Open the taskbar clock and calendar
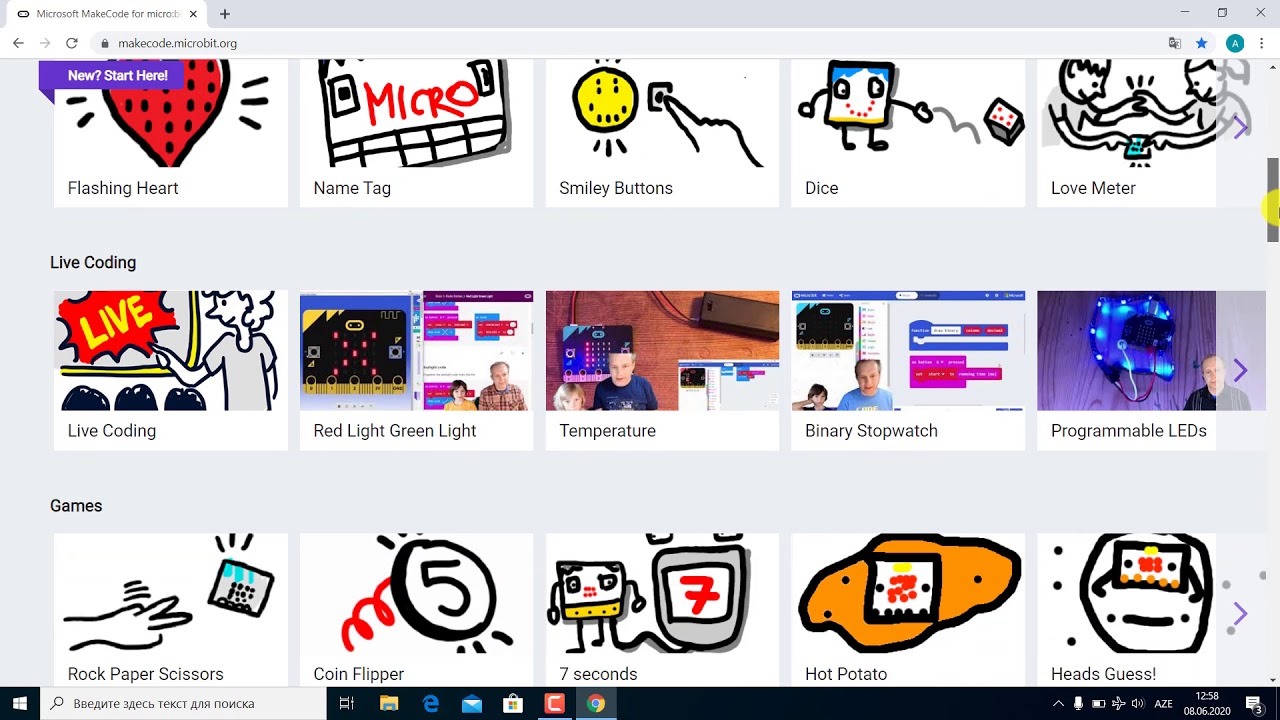The height and width of the screenshot is (720, 1280). point(1207,703)
